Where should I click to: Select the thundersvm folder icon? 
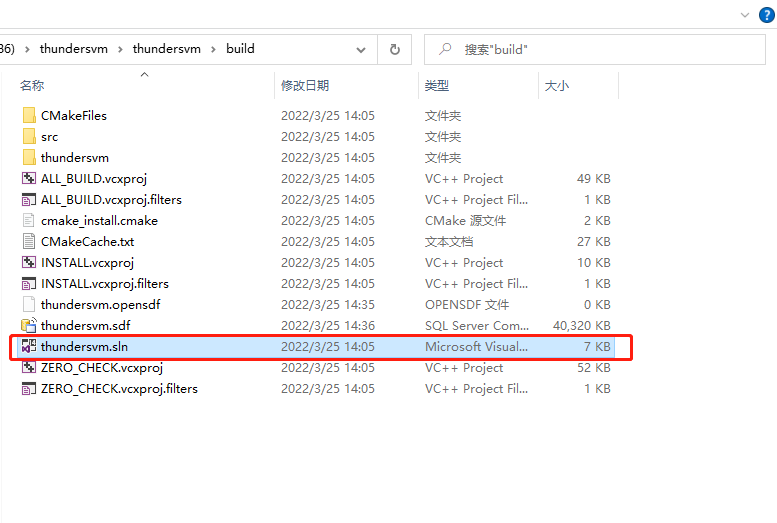pyautogui.click(x=29, y=158)
